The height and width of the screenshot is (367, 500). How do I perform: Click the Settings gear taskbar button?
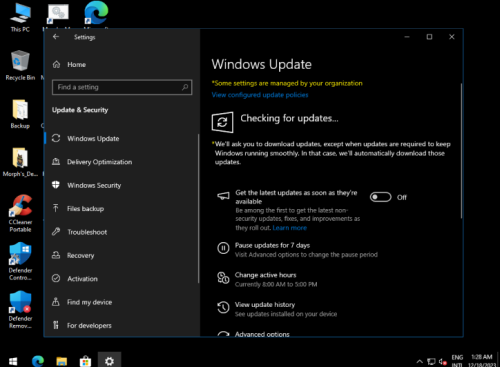pos(109,361)
